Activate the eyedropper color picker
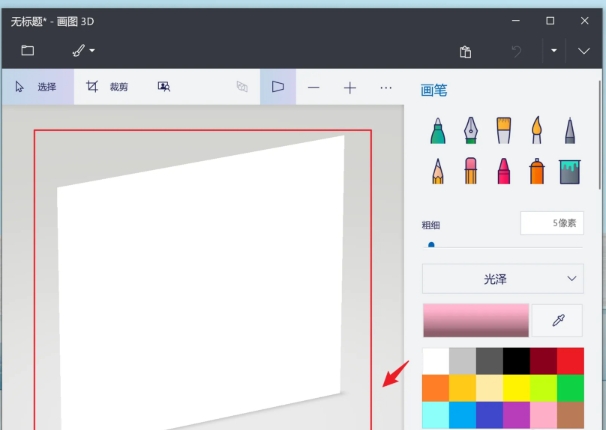This screenshot has height=430, width=606. [557, 320]
